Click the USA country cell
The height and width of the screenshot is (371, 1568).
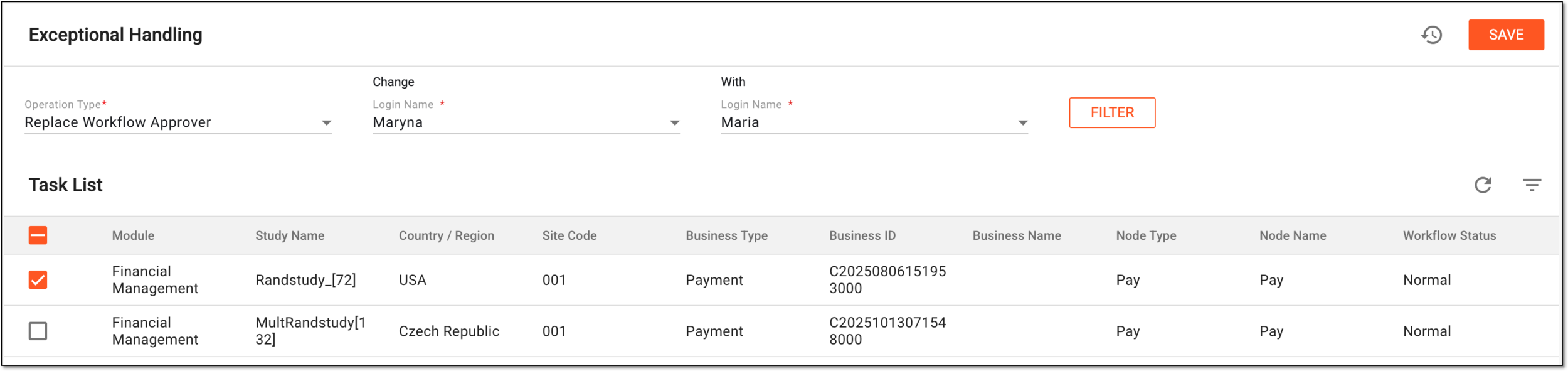click(x=413, y=280)
